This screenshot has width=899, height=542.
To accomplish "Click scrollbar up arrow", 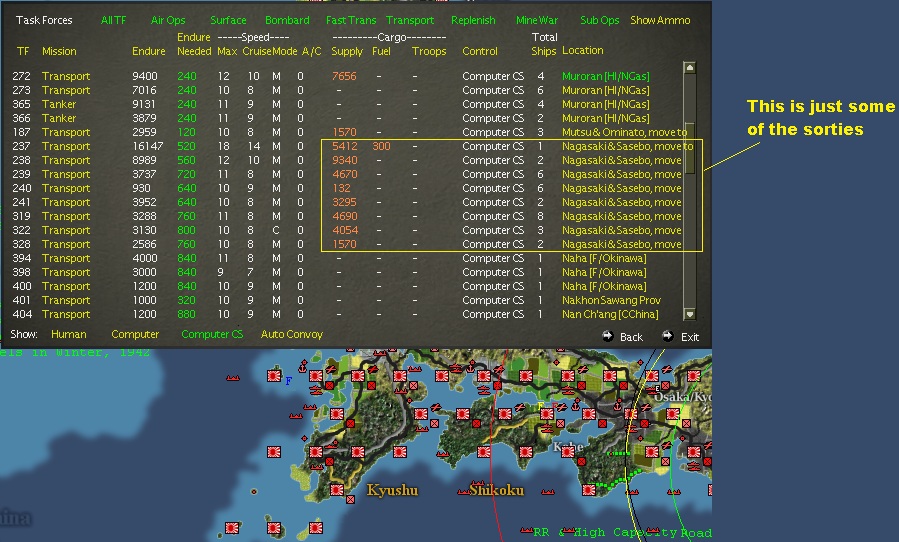I will [690, 68].
